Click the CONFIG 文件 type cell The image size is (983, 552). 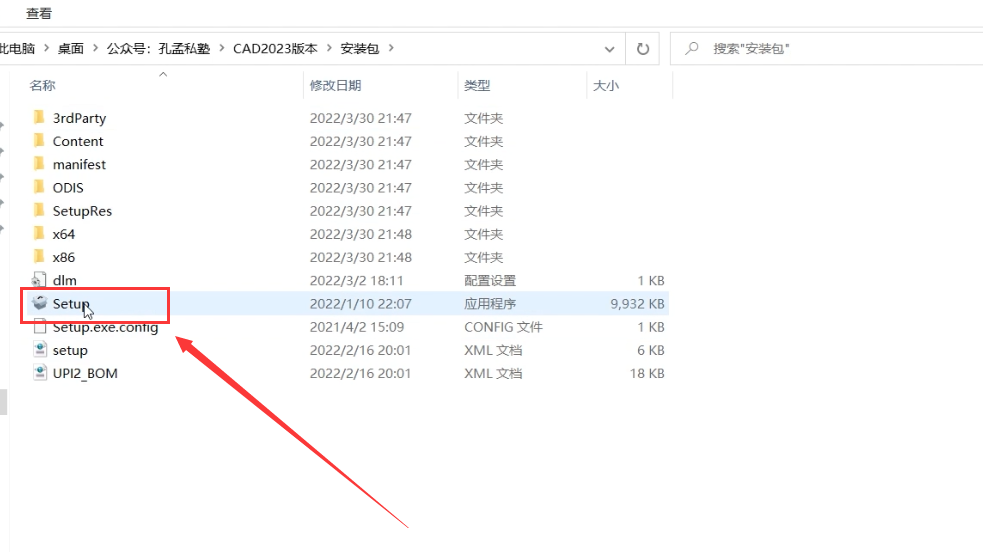point(503,326)
